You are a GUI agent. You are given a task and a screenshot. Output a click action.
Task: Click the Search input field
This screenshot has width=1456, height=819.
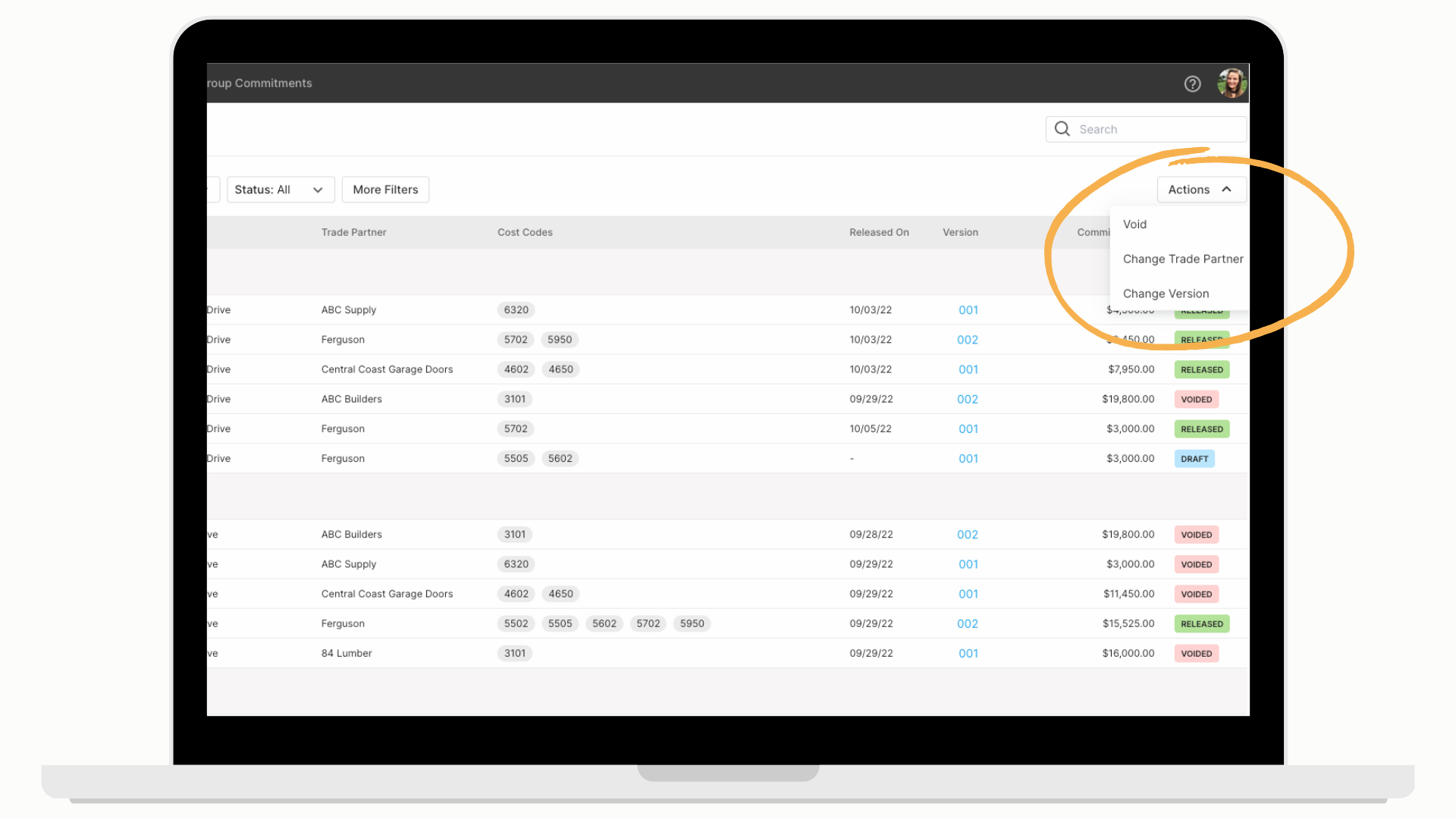click(x=1146, y=129)
